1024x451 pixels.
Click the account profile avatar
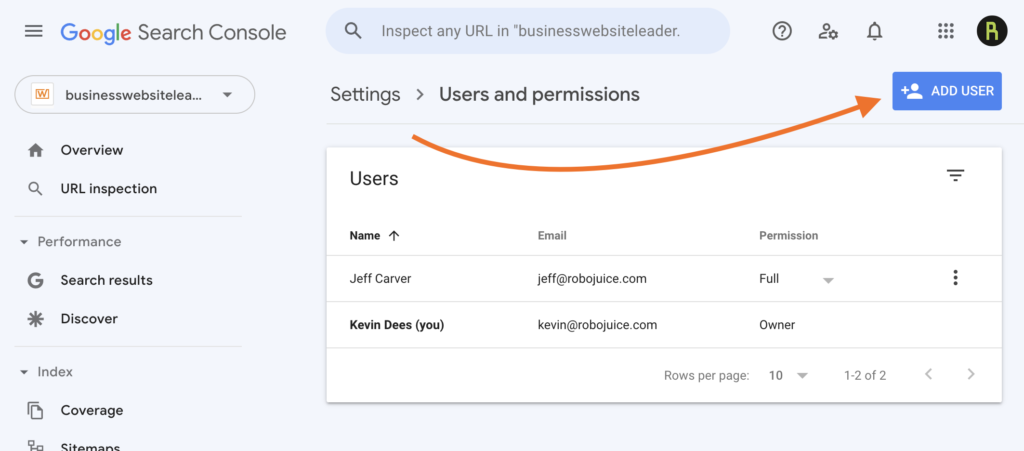991,32
